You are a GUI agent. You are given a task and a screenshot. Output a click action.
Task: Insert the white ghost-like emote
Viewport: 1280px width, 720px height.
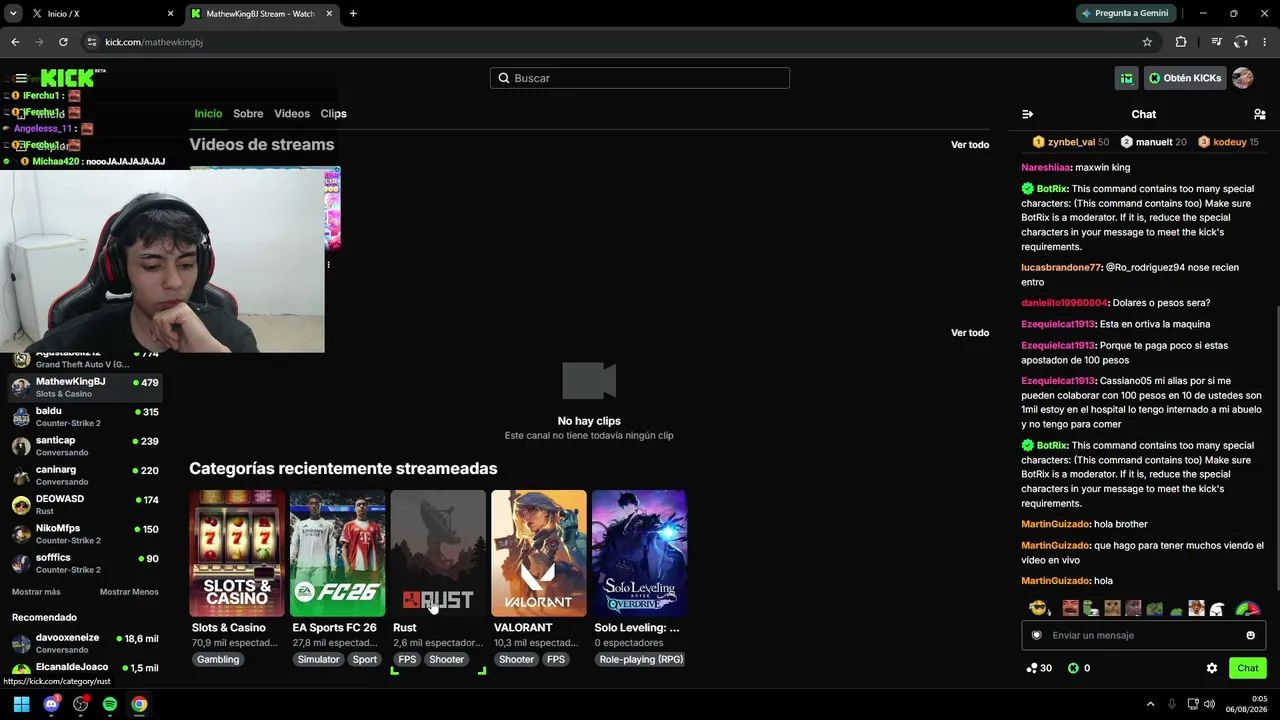(1217, 608)
